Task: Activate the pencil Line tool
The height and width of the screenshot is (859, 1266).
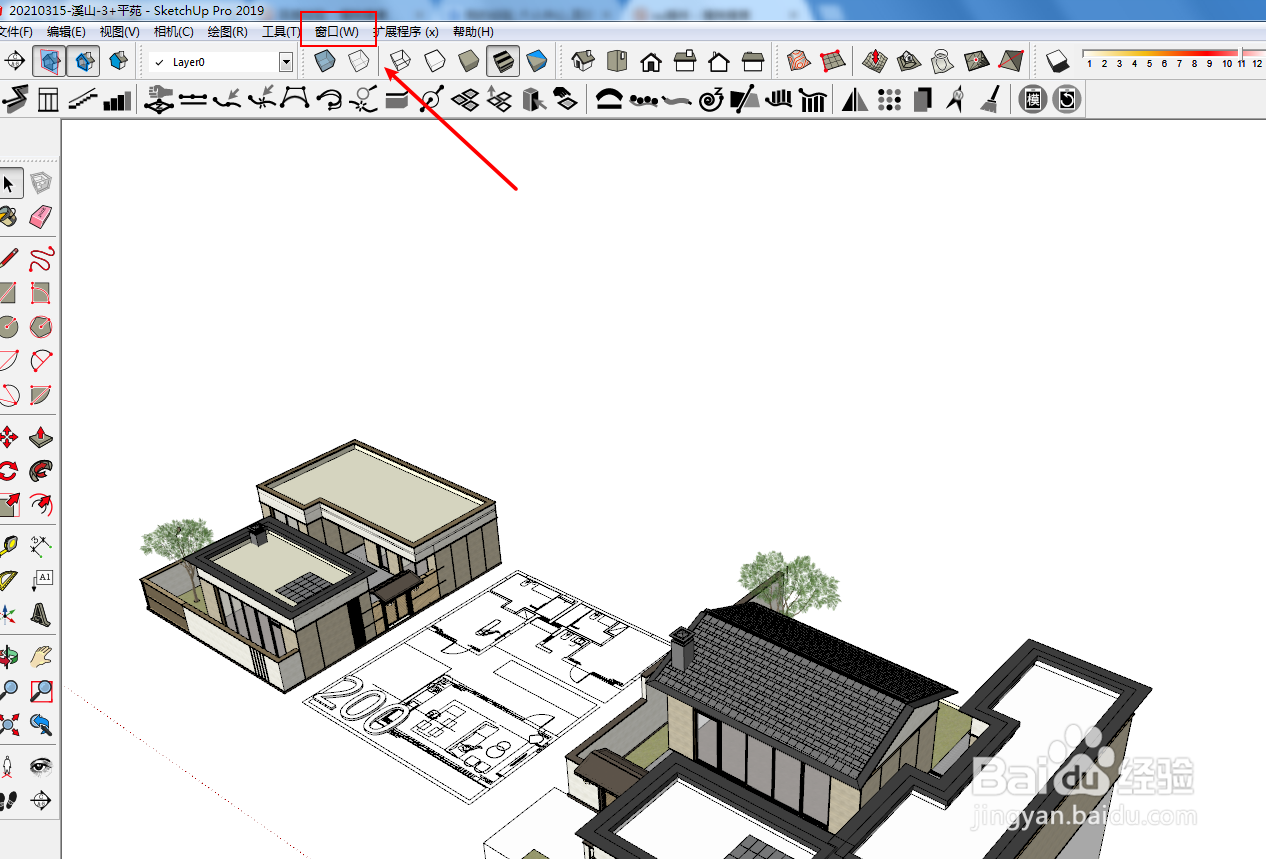Action: tap(9, 259)
